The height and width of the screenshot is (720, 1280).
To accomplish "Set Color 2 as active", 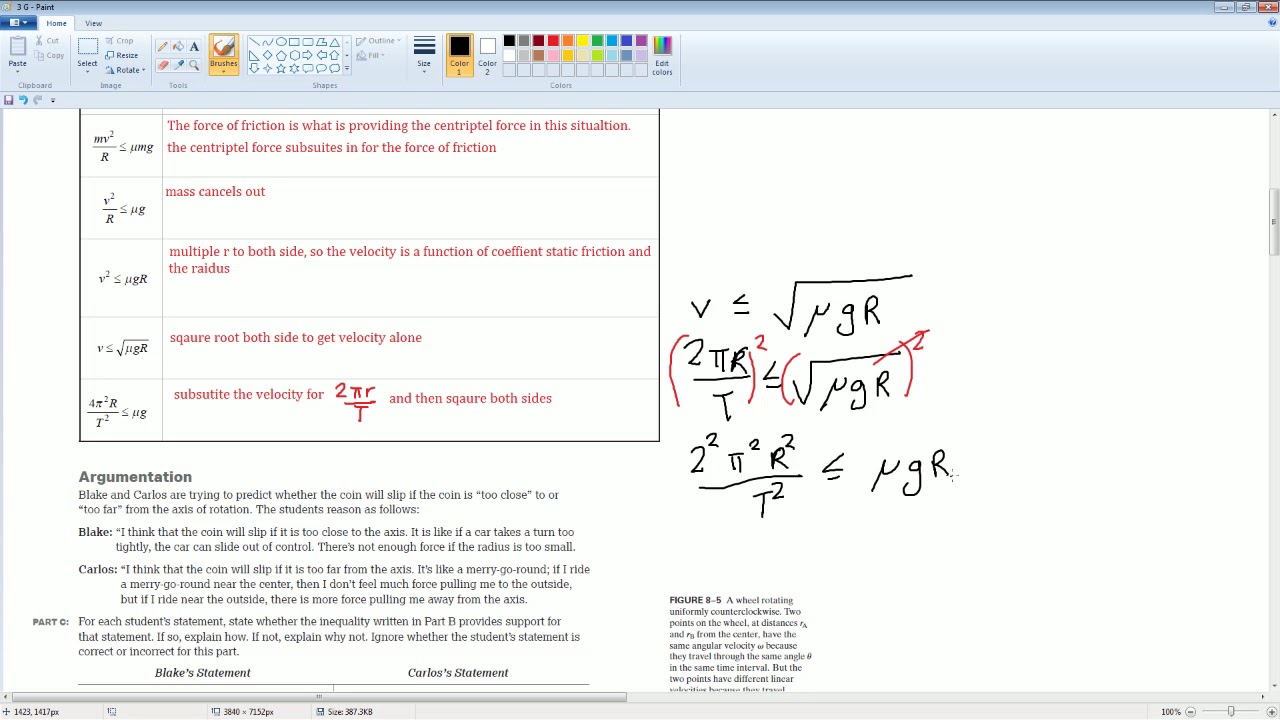I will point(487,56).
